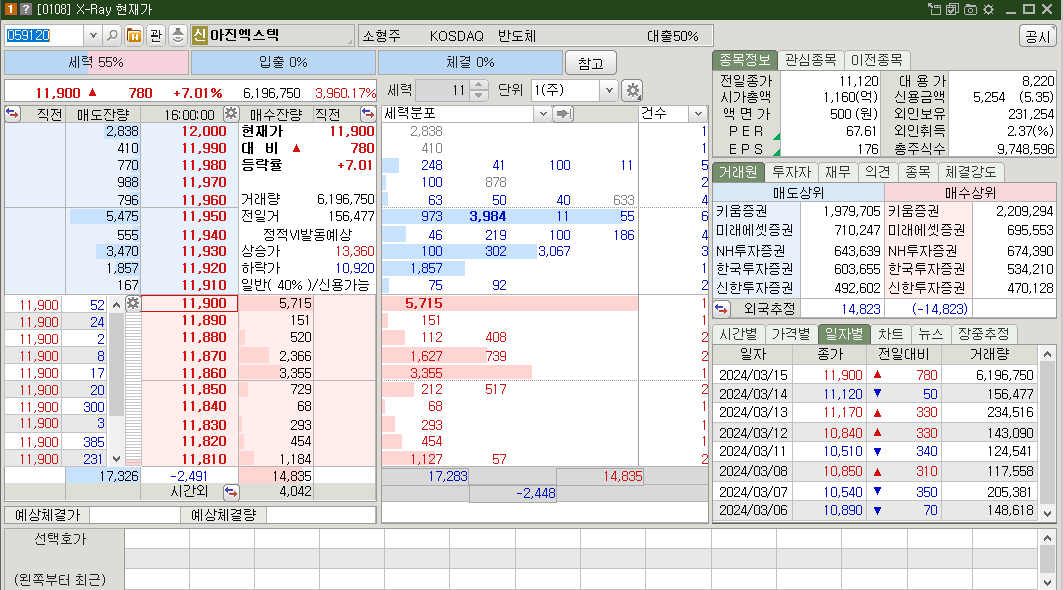Toggle swap arrows icon left of 직전 header

click(12, 113)
